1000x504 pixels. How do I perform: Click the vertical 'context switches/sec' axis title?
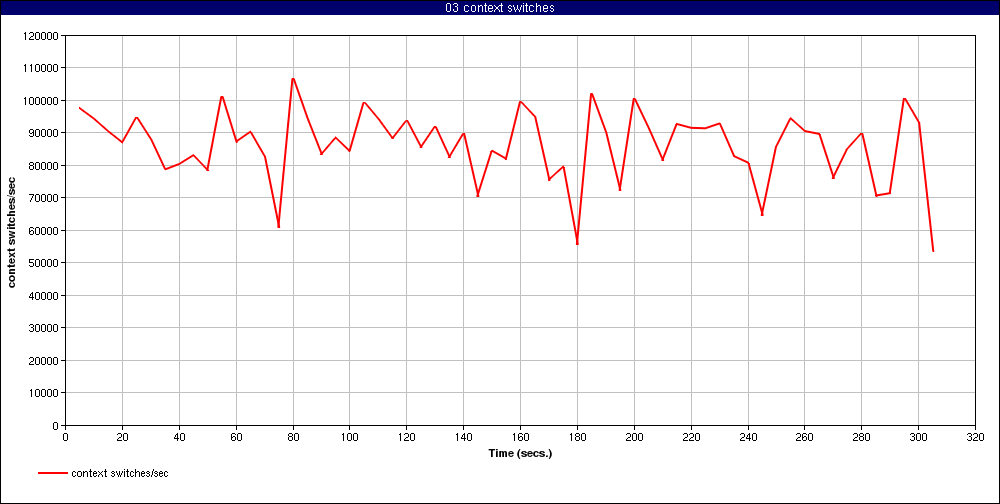click(11, 230)
